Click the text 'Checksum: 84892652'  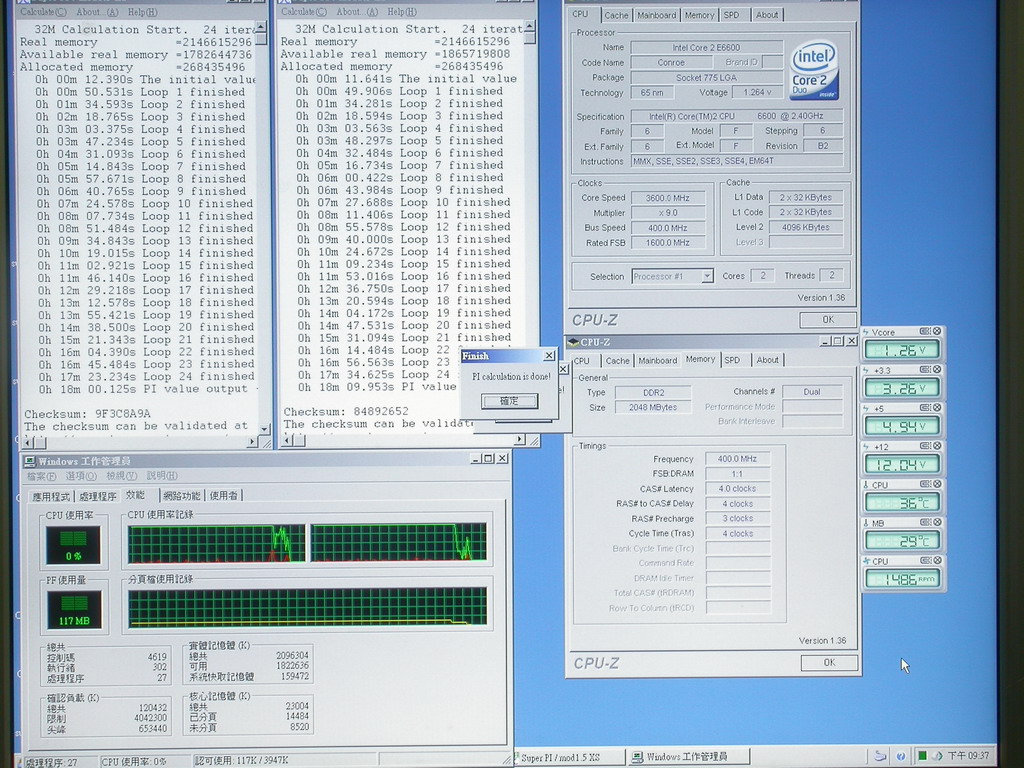[346, 411]
